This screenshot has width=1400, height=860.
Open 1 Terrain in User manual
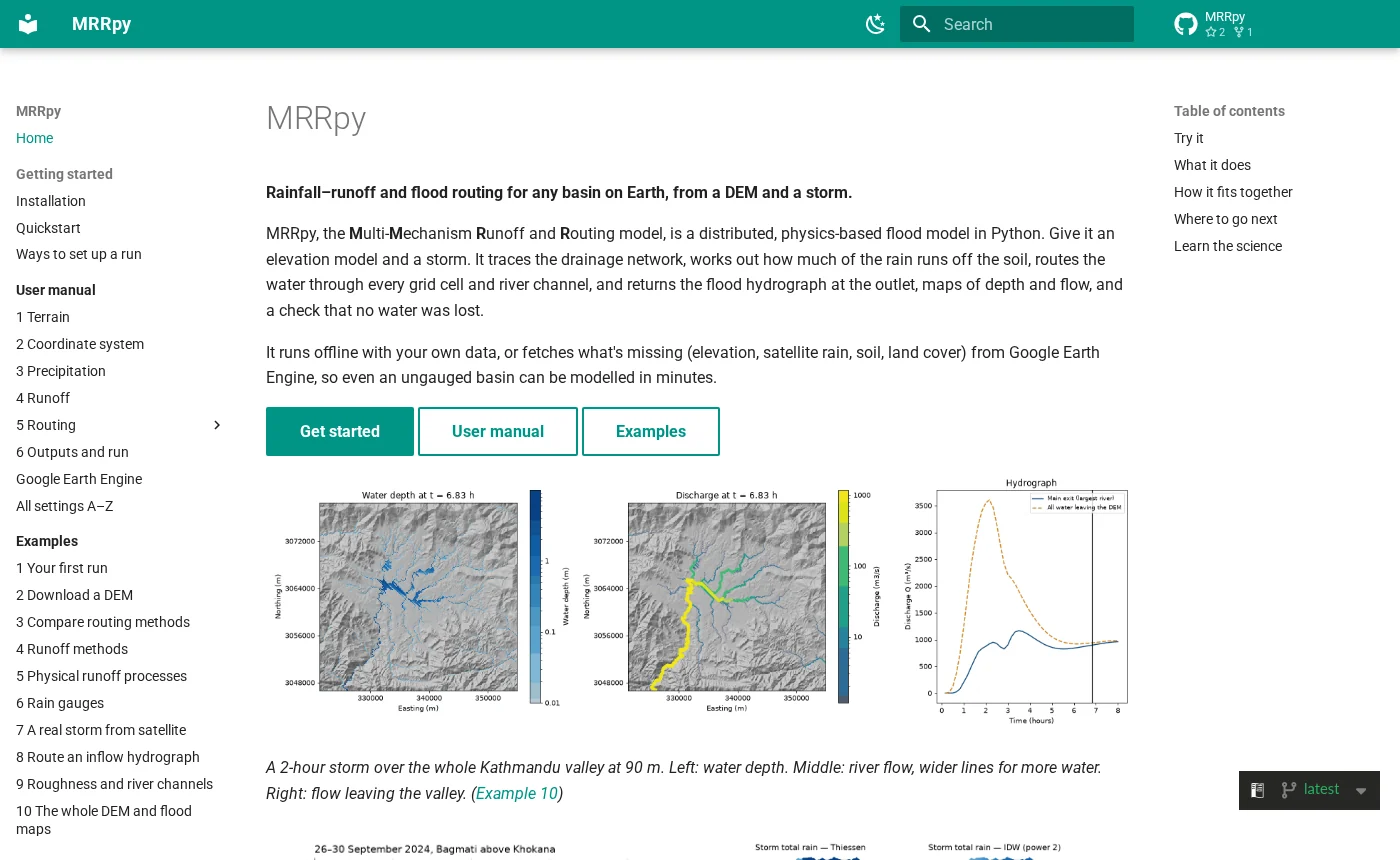43,317
